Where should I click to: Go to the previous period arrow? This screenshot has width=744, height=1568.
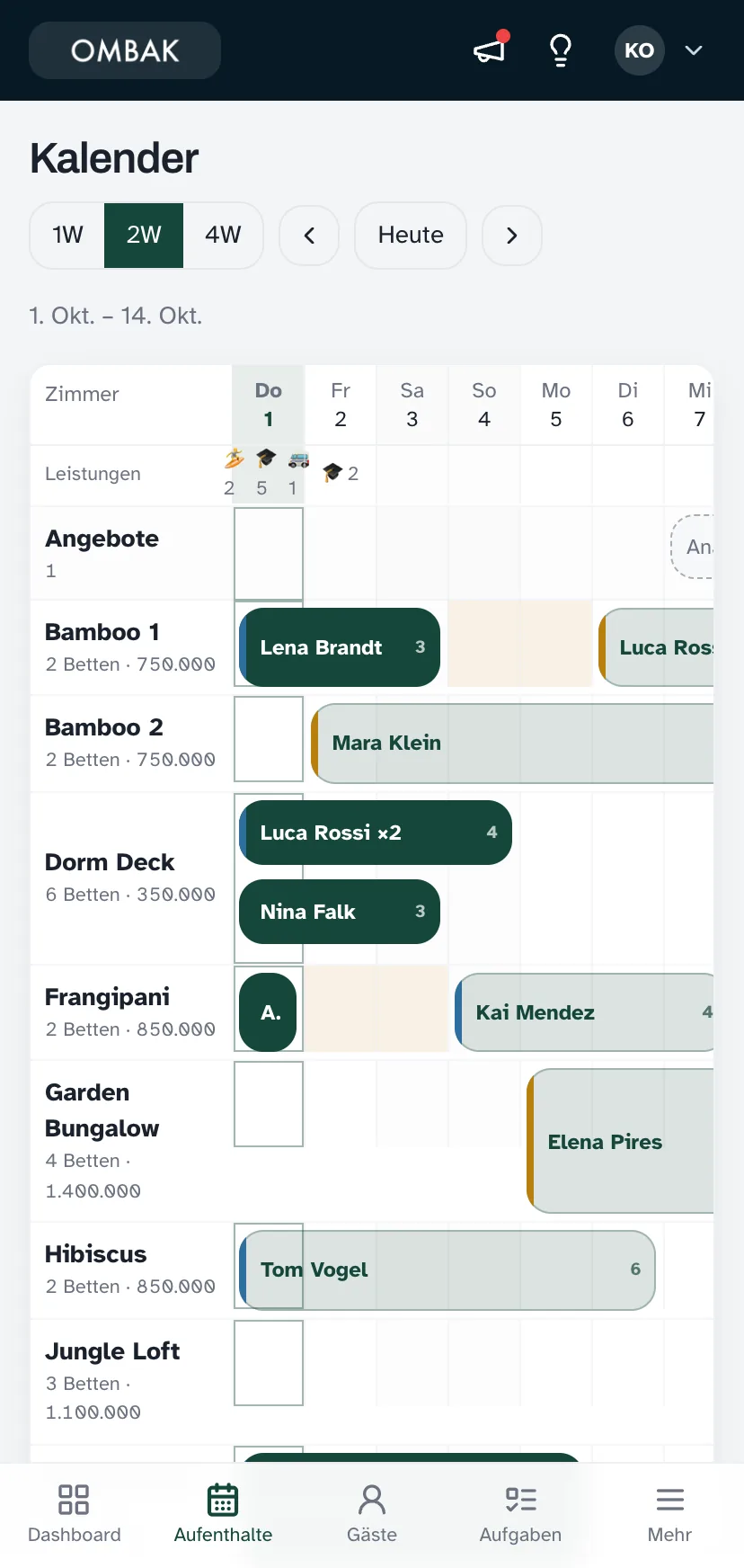(x=309, y=236)
